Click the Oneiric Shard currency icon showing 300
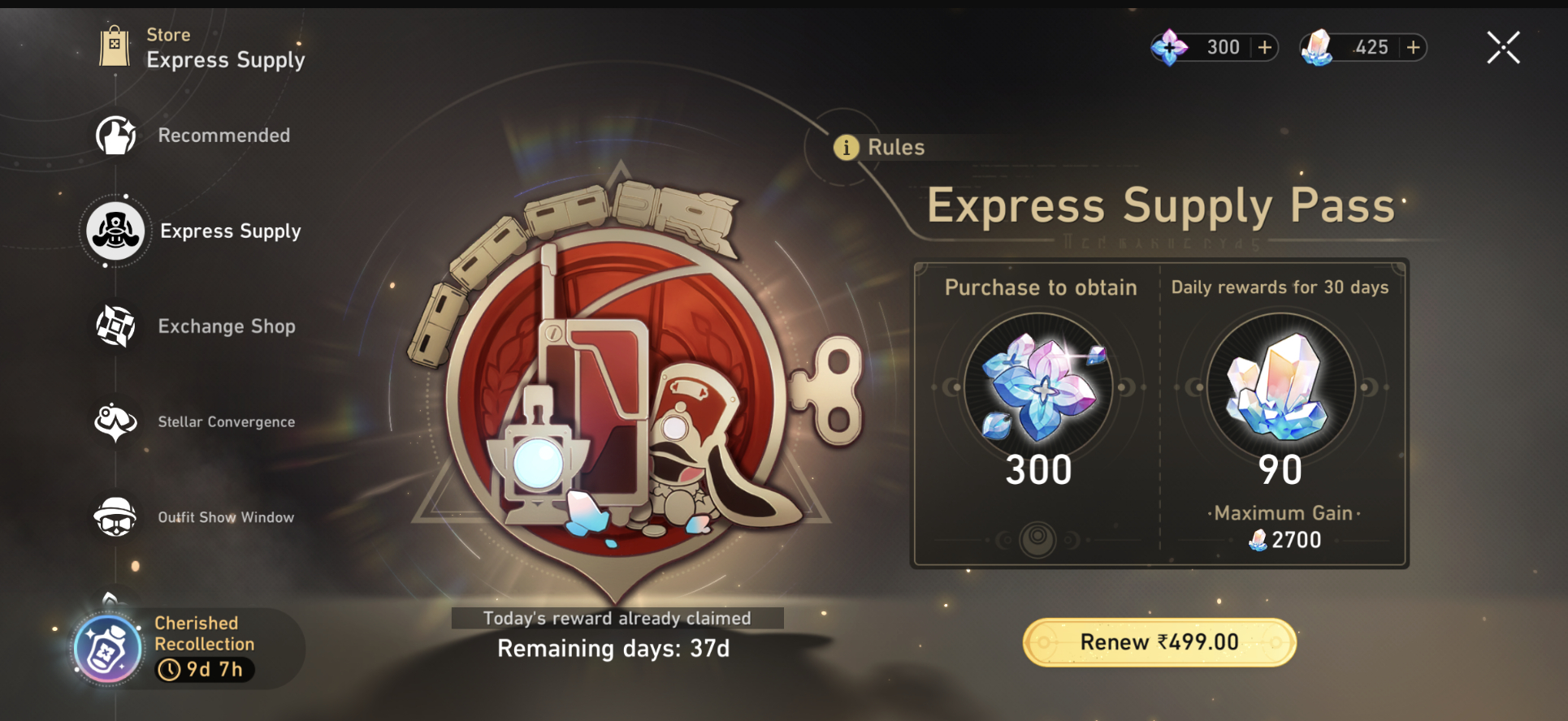 pos(1170,47)
